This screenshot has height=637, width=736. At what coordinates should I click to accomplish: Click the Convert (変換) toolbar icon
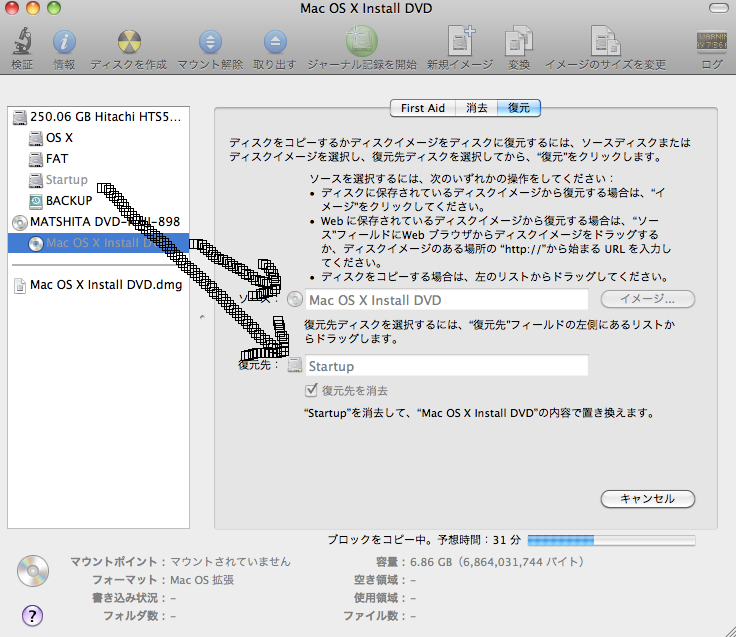pyautogui.click(x=519, y=41)
